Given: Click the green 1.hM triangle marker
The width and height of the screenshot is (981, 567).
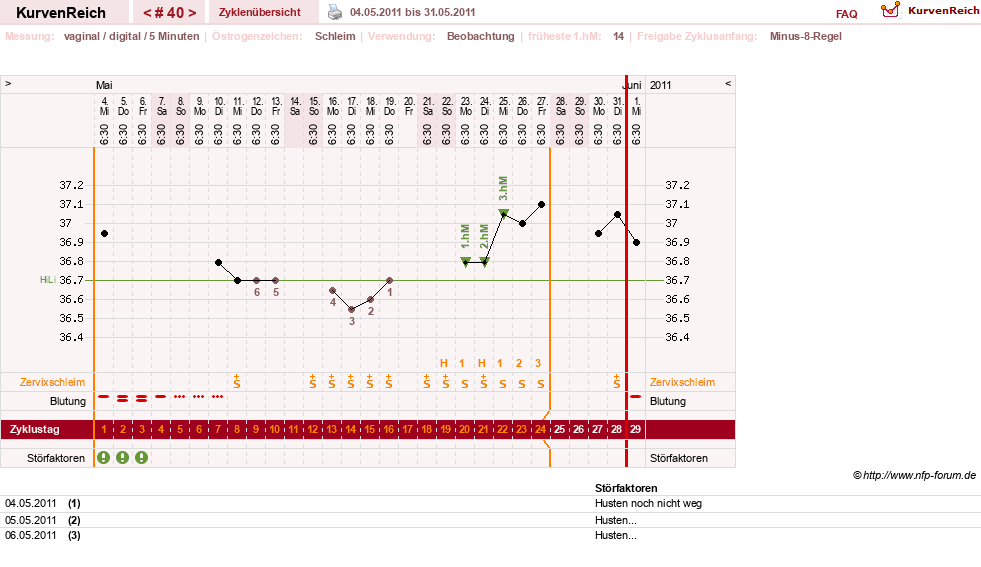Looking at the screenshot, I should [x=465, y=261].
